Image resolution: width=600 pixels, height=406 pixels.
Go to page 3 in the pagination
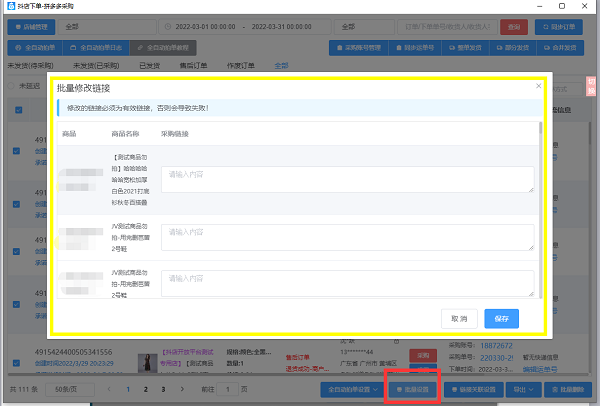click(163, 390)
